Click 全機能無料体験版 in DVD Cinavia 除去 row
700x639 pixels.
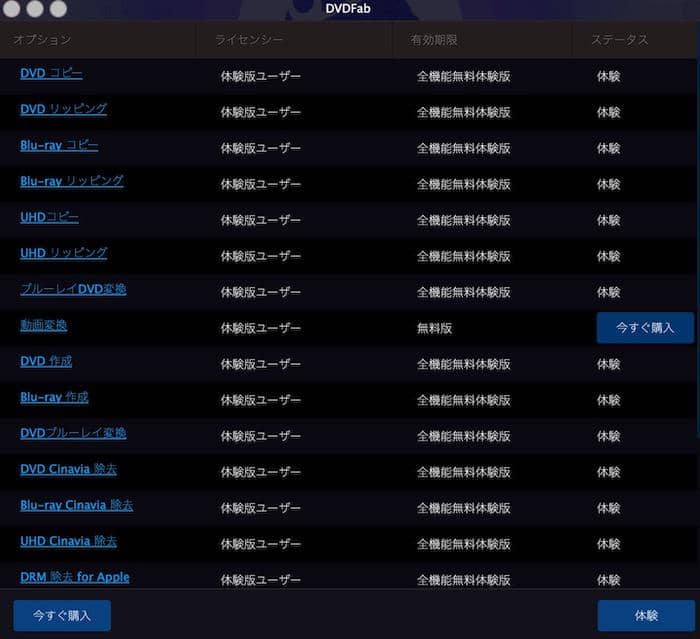463,472
